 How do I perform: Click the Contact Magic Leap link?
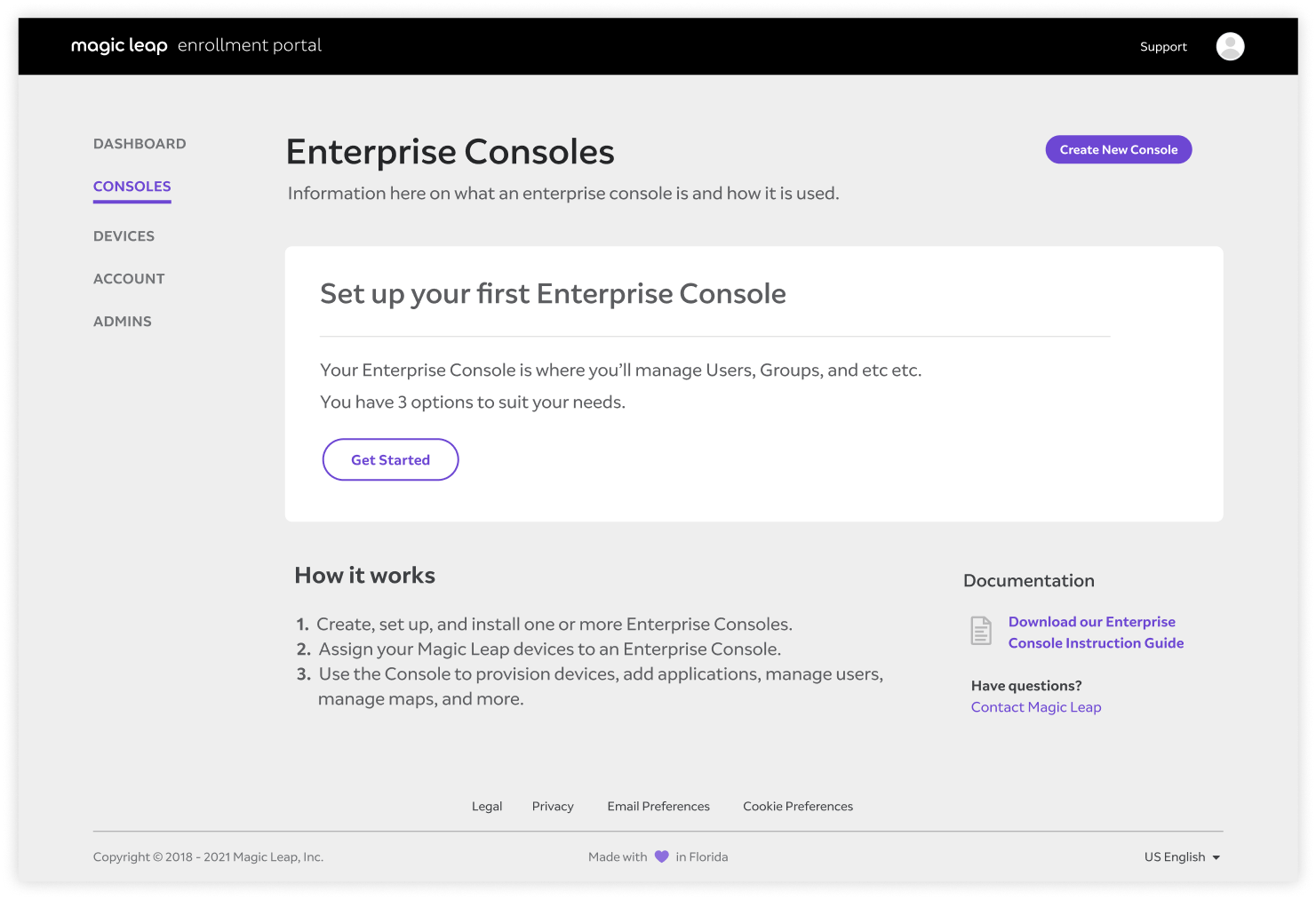point(1036,707)
